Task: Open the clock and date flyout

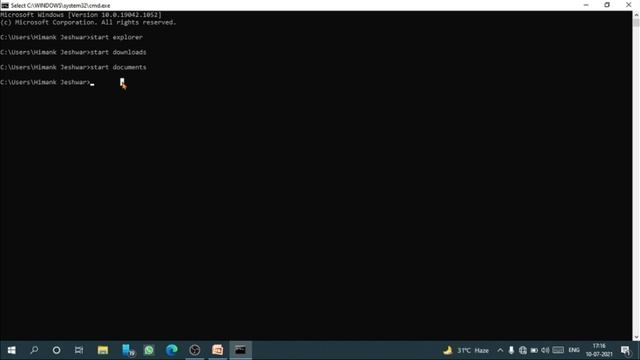Action: click(x=599, y=350)
